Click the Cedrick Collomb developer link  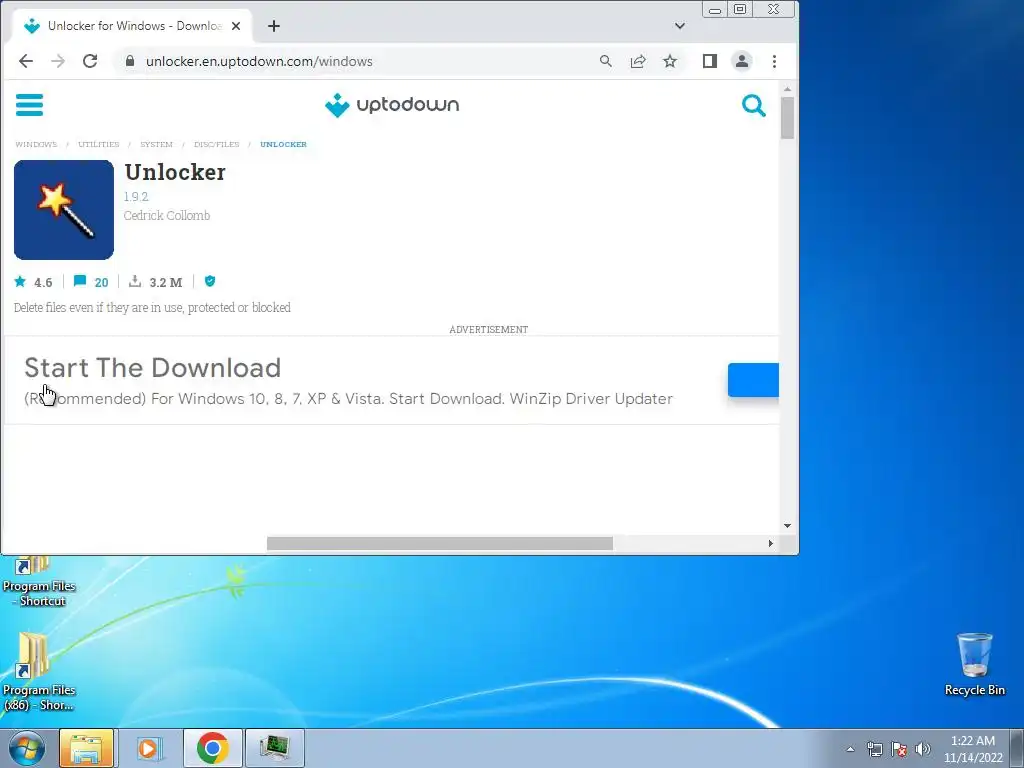pos(167,216)
